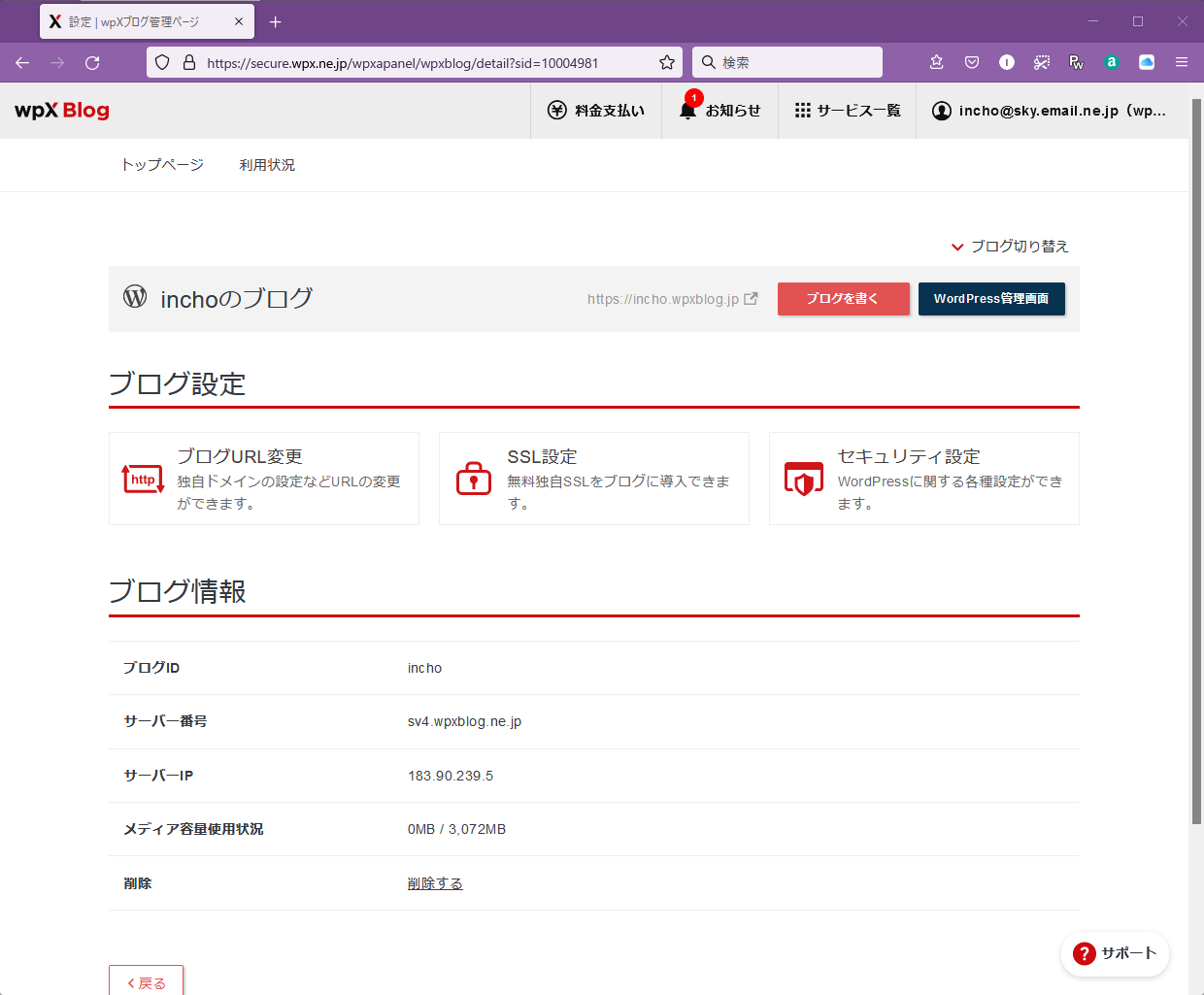Bookmark this page with the star icon
Viewport: 1204px width, 995px height.
[x=667, y=62]
